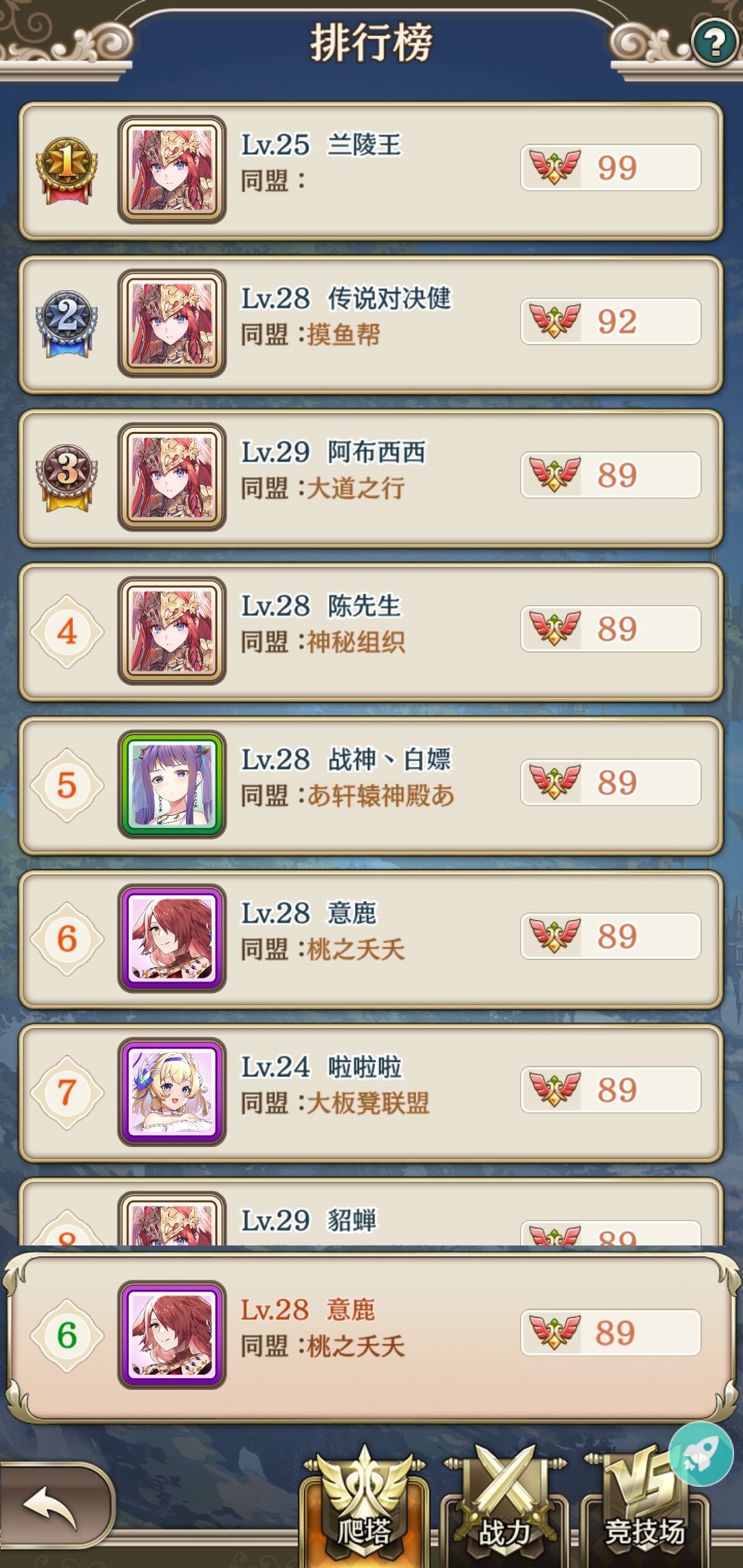Tap the floating rocket icon

pyautogui.click(x=702, y=1452)
